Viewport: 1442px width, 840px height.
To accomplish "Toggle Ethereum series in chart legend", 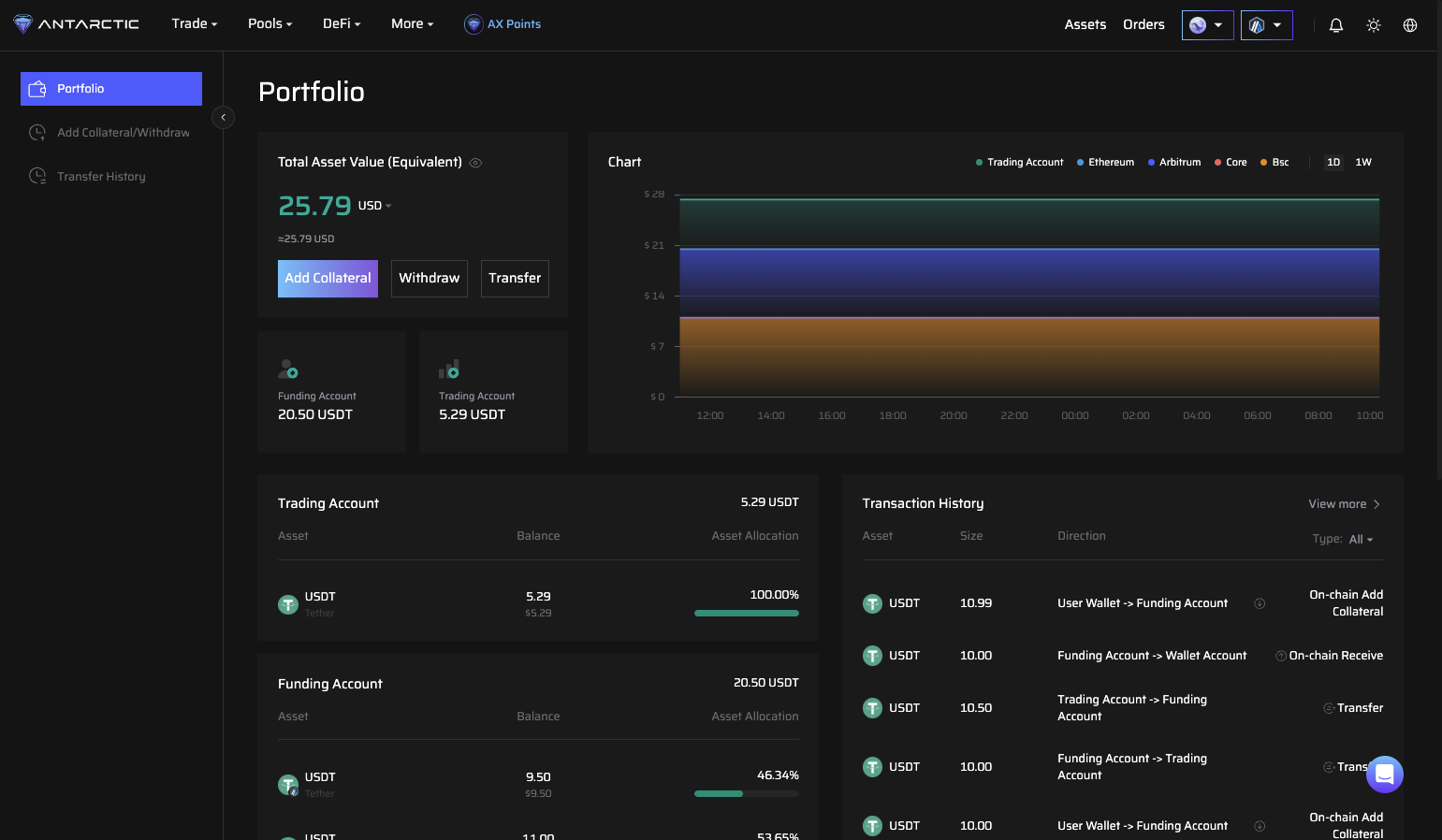I will 1105,163.
